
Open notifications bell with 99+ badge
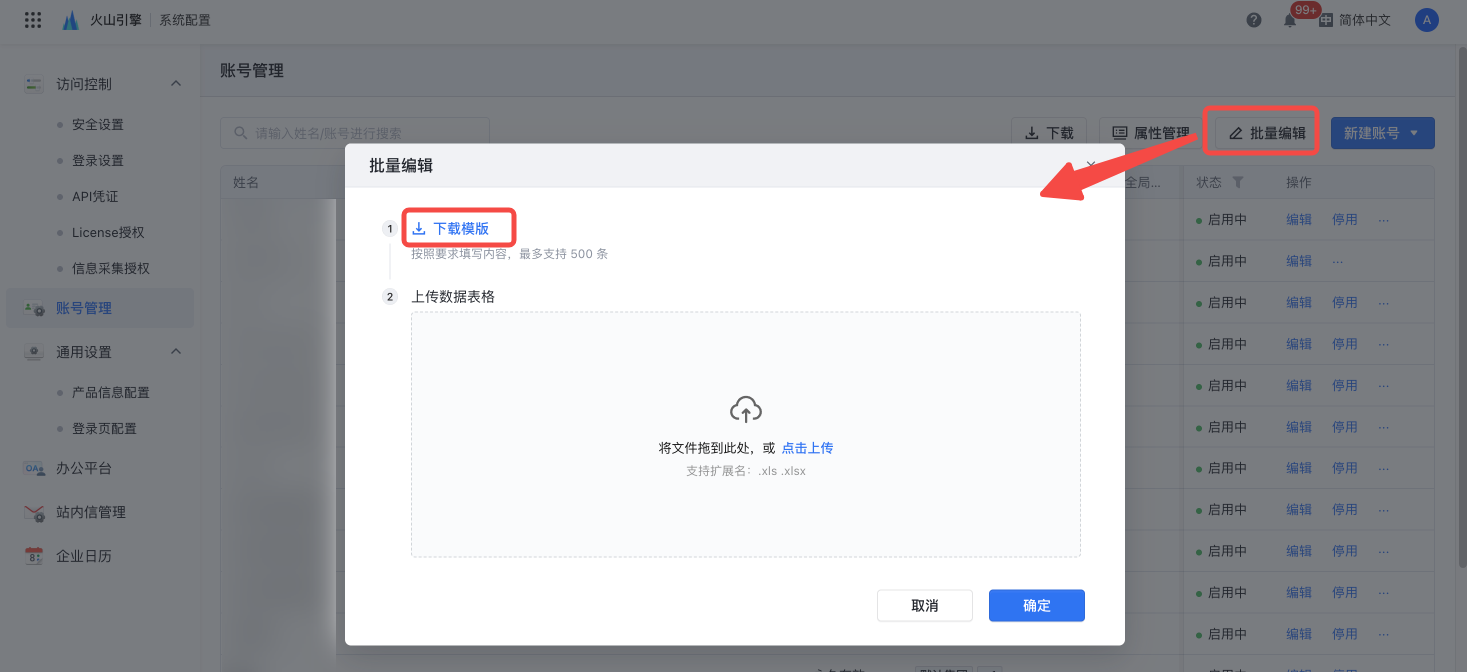(x=1290, y=20)
